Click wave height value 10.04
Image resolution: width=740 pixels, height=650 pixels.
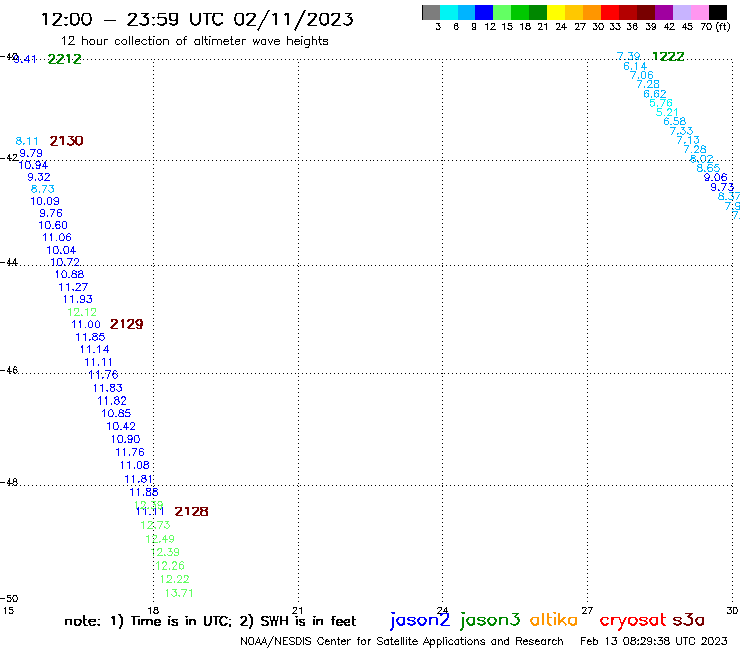click(x=61, y=250)
